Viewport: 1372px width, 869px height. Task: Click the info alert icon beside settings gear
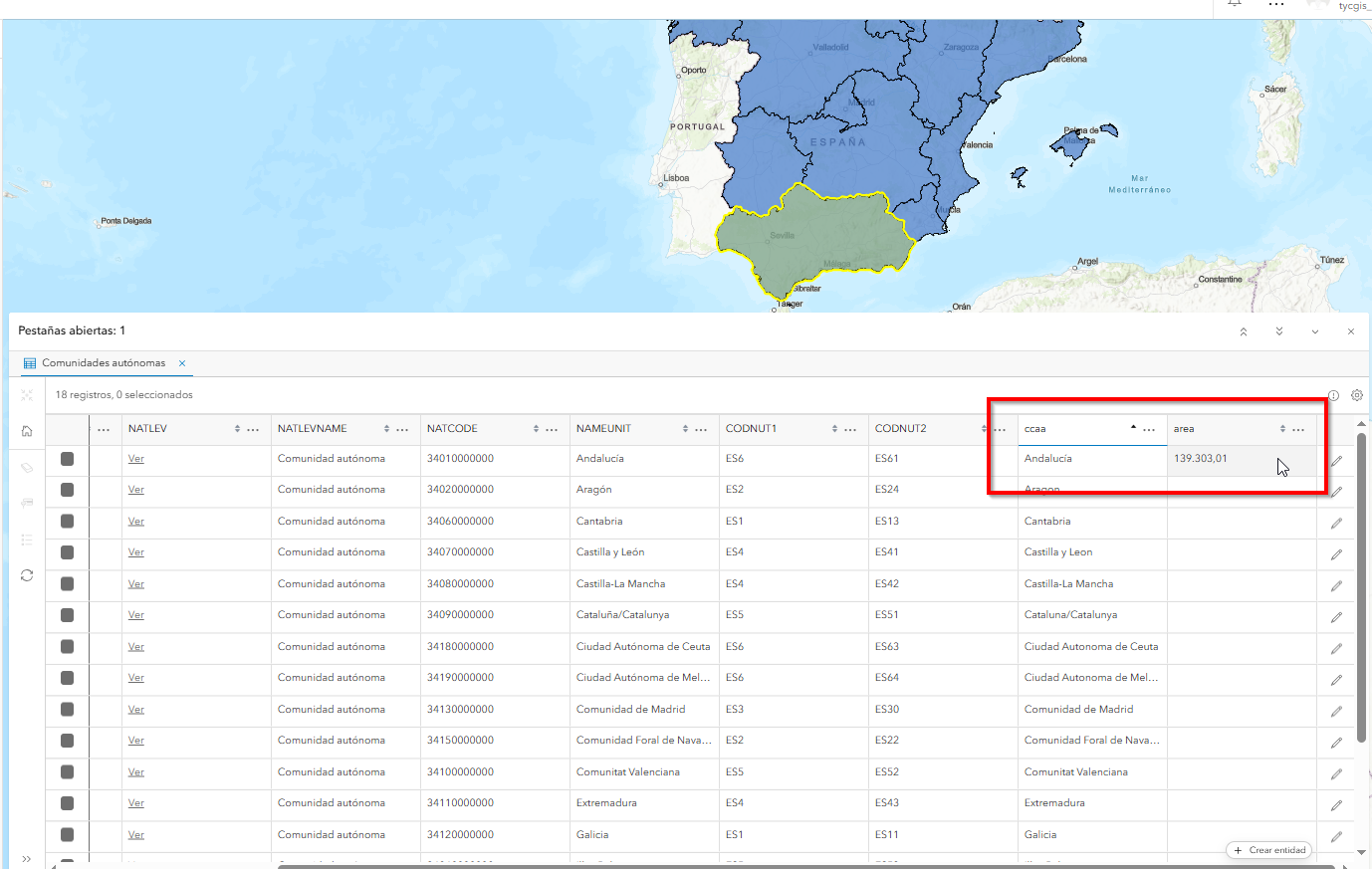(x=1333, y=395)
